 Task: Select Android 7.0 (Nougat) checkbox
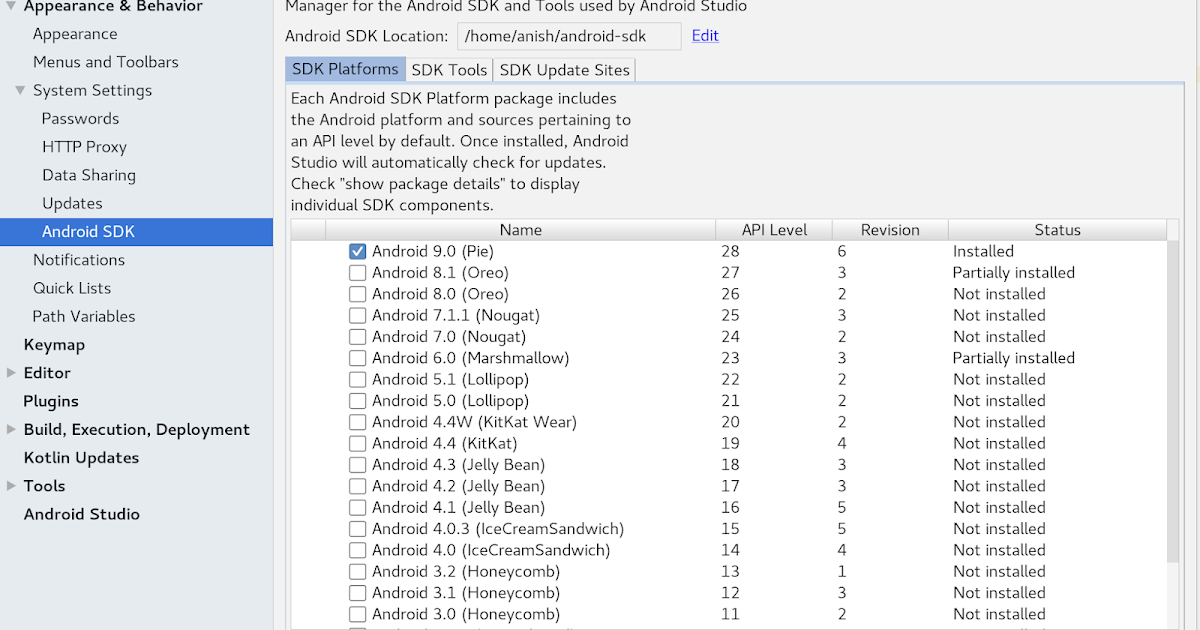[357, 337]
